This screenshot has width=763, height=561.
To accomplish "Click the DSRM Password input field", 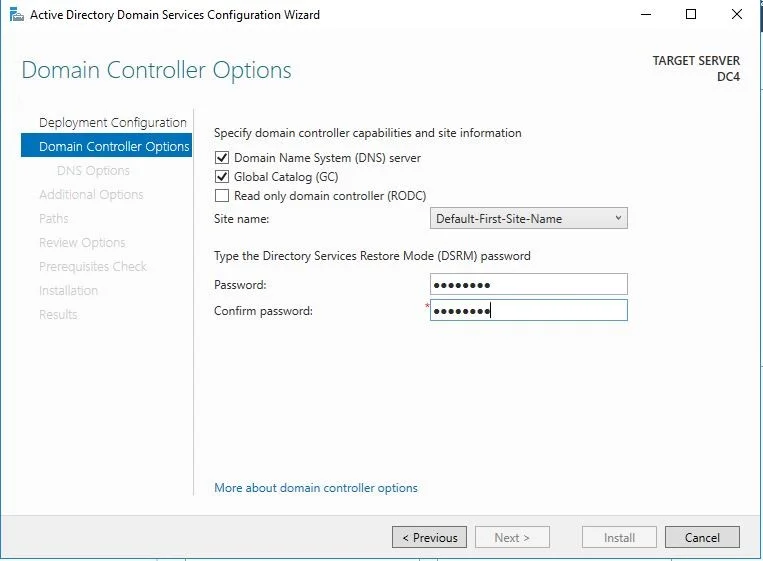I will pos(528,284).
